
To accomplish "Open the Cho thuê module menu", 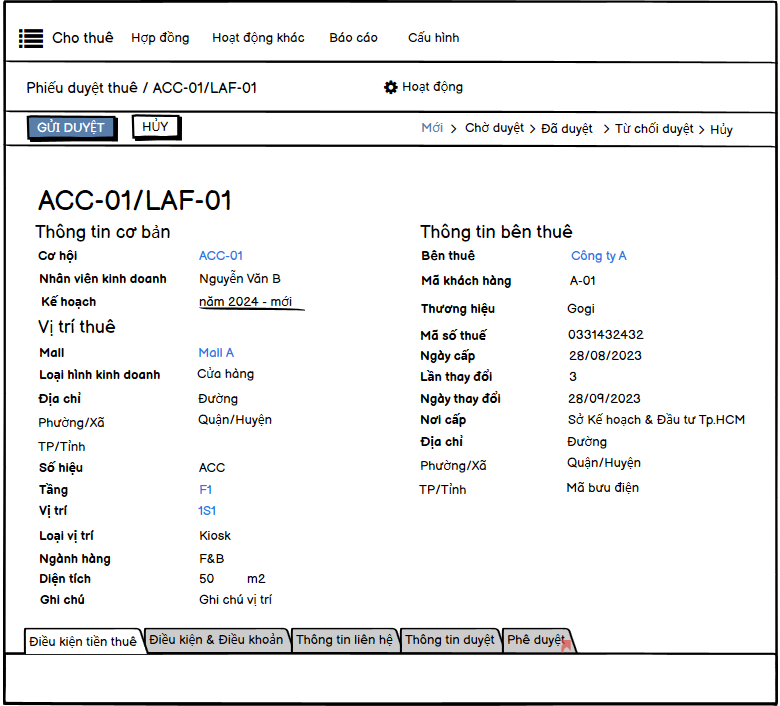I will pos(83,38).
